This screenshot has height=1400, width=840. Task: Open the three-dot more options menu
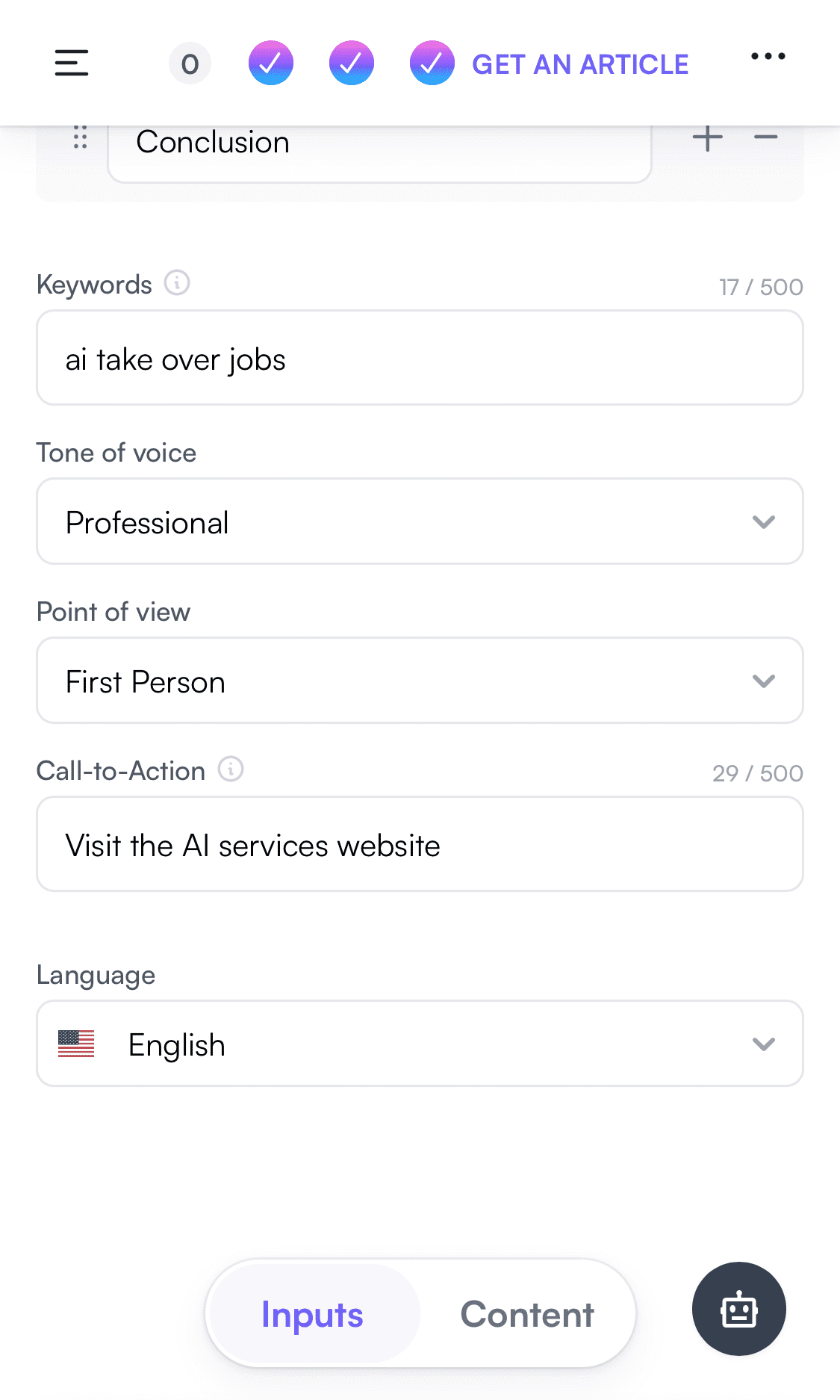(768, 57)
